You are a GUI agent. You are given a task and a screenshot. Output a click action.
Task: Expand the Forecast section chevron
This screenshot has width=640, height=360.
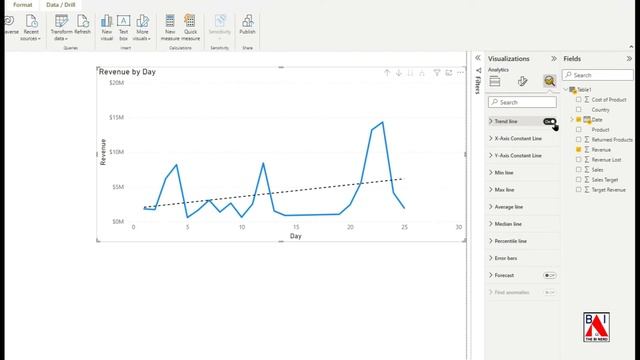coord(491,276)
